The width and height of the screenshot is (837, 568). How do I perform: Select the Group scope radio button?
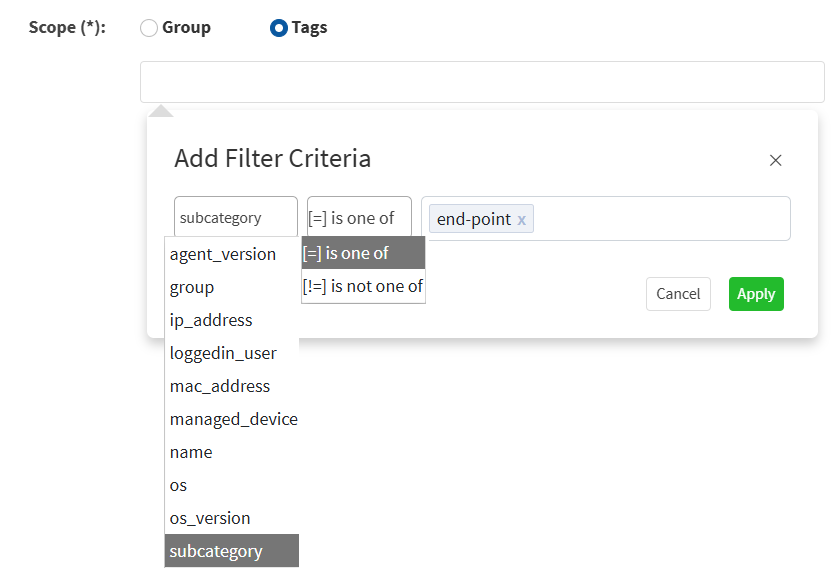[x=149, y=28]
